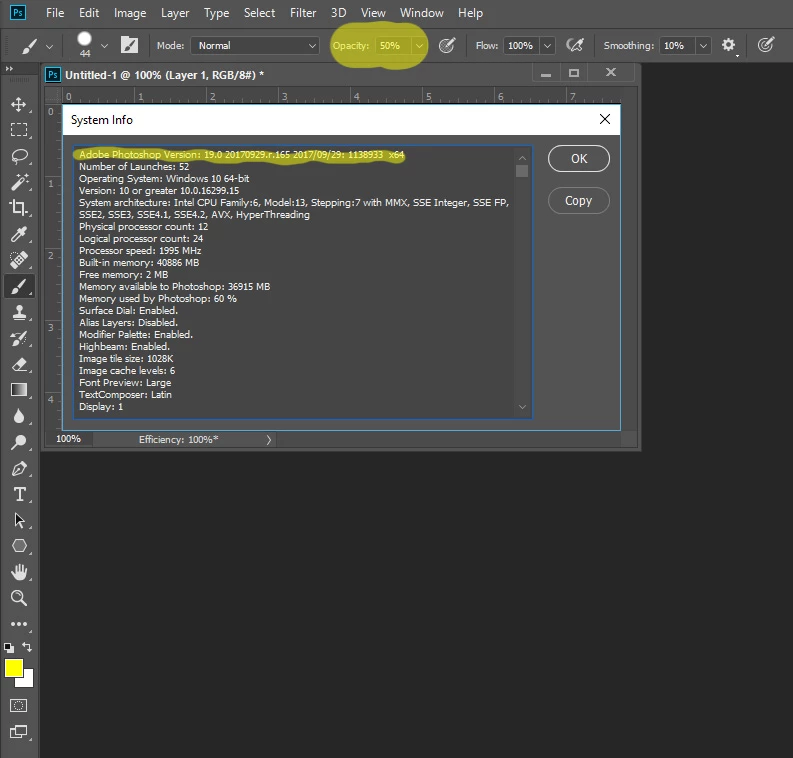Screen dimensions: 793x758
Task: Close the System Info dialog
Action: tap(604, 119)
